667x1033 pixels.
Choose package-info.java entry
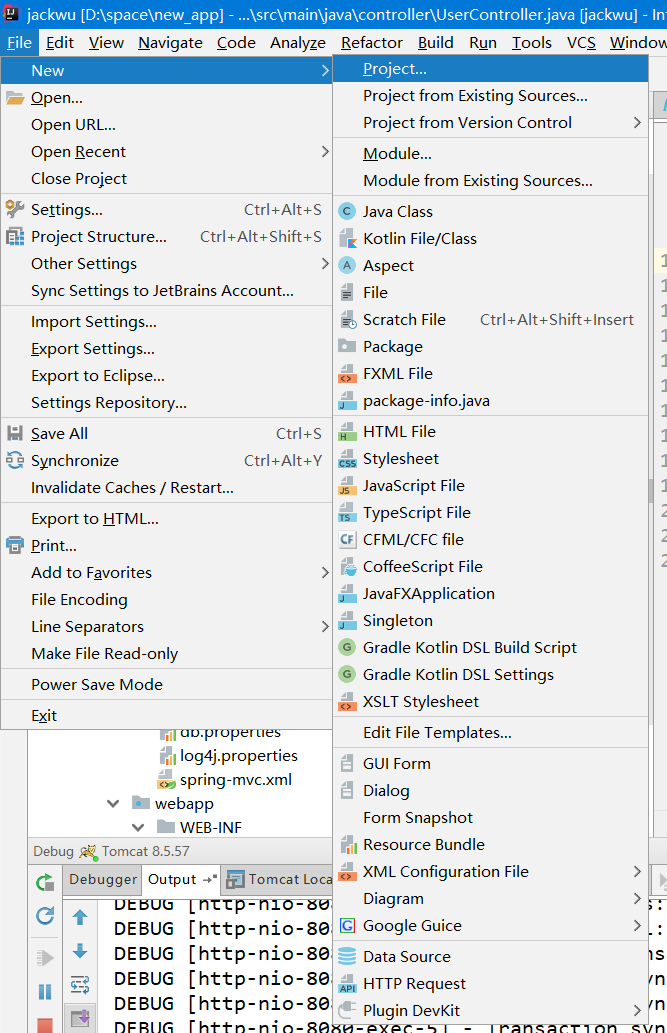(490, 401)
